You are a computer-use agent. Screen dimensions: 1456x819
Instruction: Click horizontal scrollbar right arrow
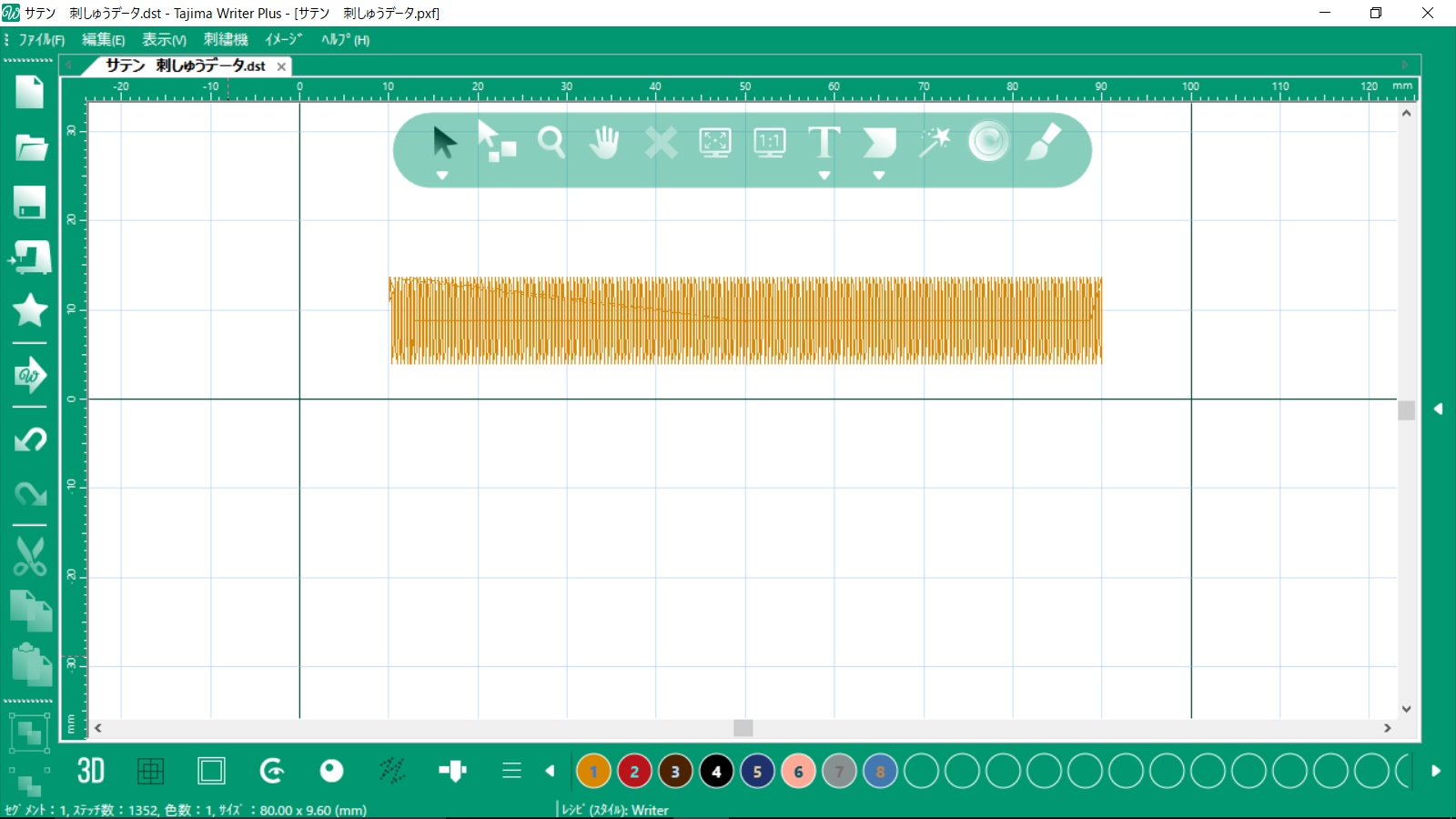[1388, 728]
